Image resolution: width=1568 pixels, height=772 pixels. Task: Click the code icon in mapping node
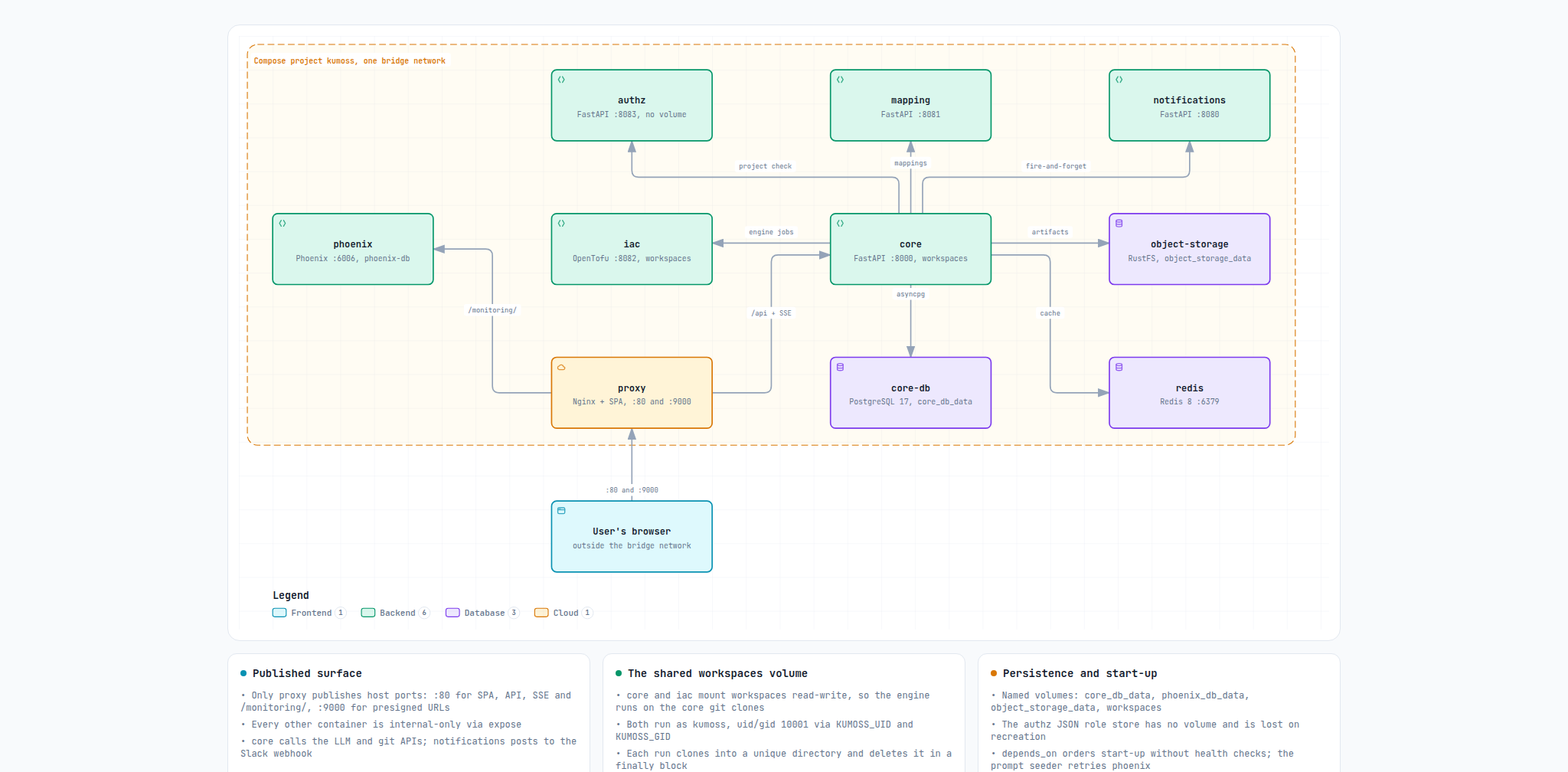point(840,80)
